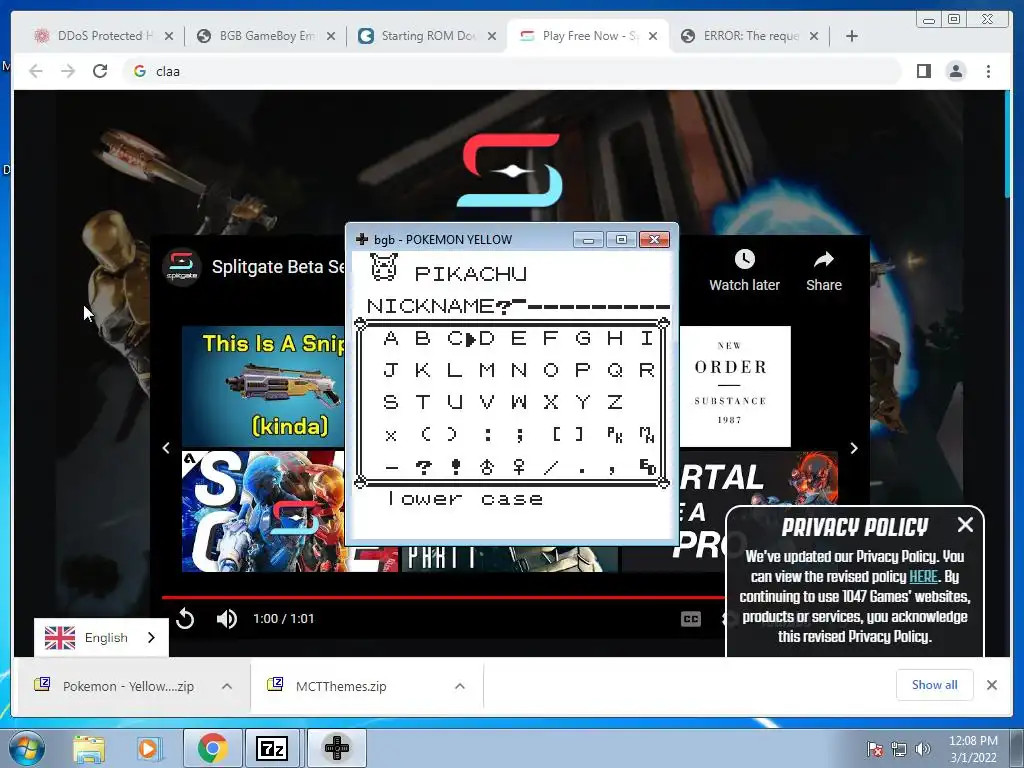
Task: Select letter D in the Pokemon keyboard
Action: [x=487, y=338]
